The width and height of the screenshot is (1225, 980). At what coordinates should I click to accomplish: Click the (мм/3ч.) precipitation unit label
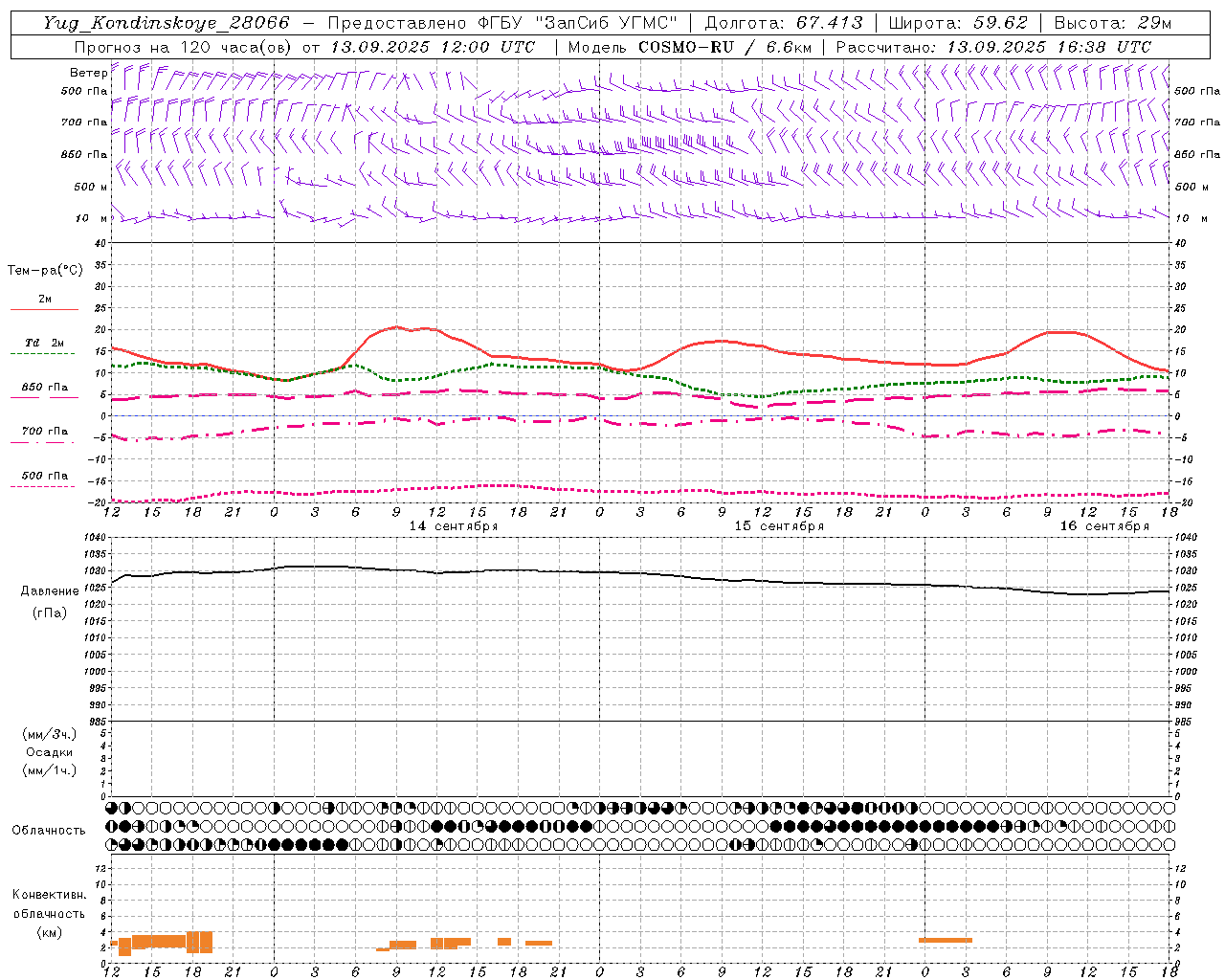50,734
